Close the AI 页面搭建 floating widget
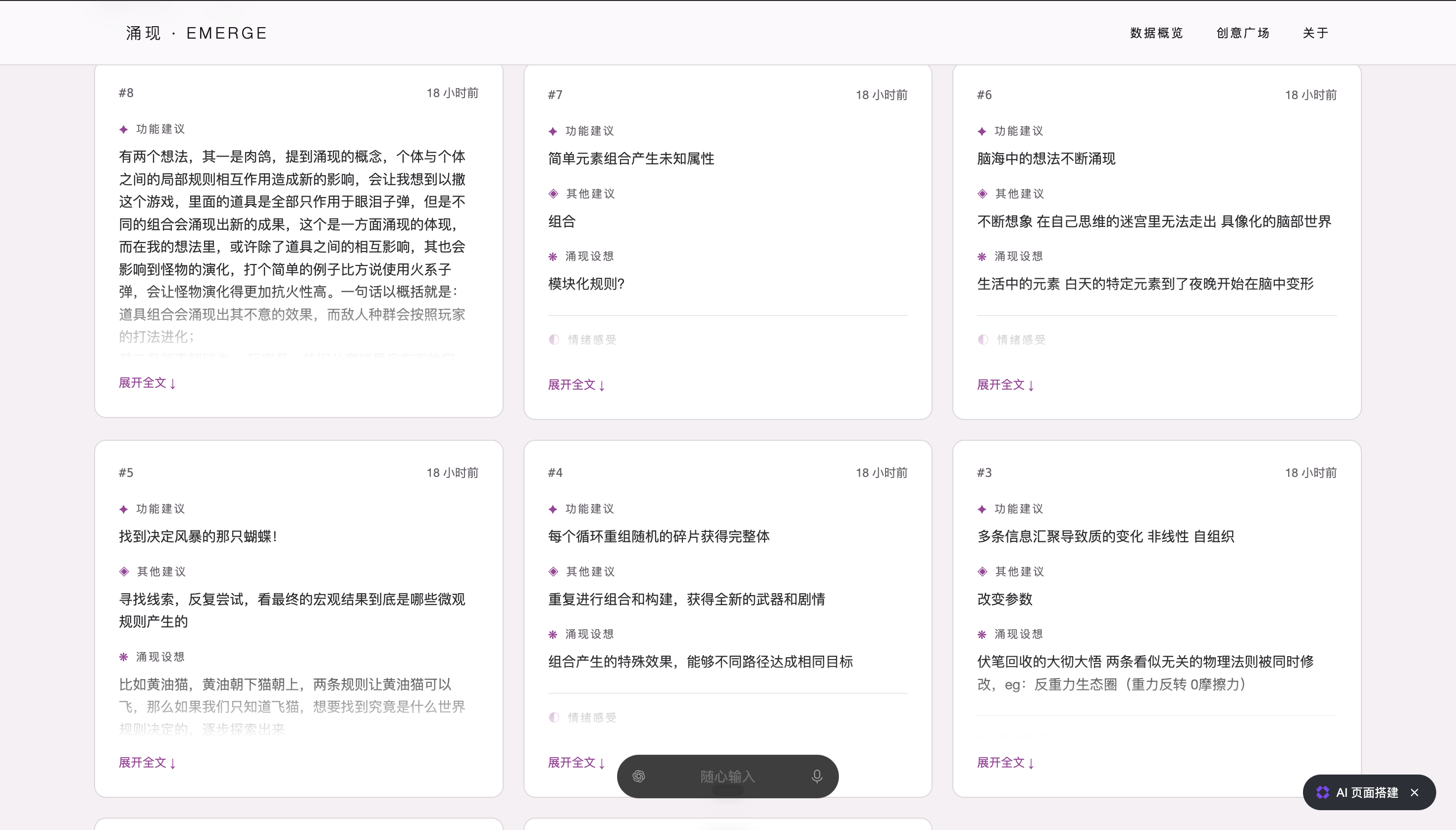This screenshot has width=1456, height=830. pos(1414,792)
